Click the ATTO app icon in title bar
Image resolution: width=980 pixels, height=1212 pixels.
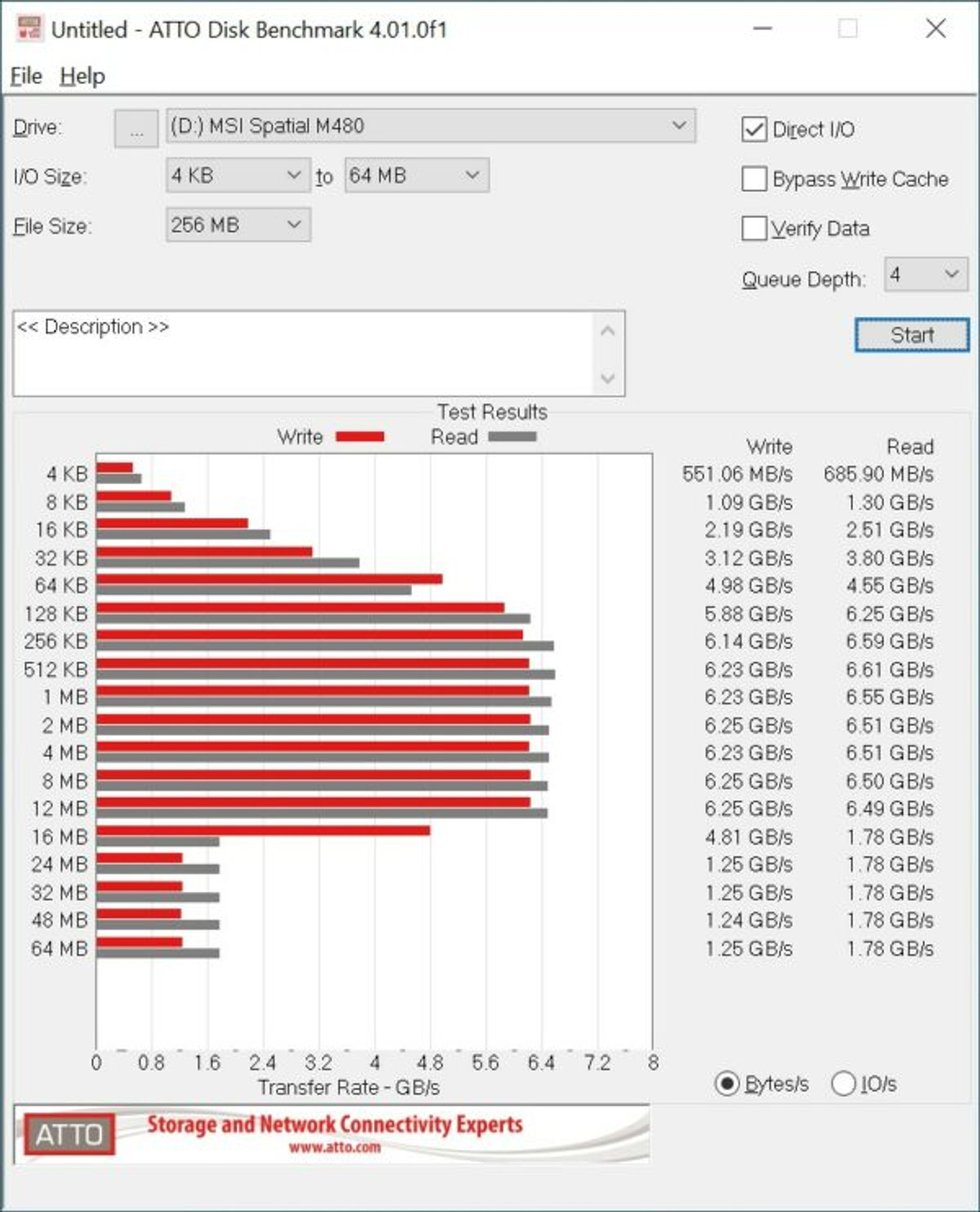[x=29, y=29]
